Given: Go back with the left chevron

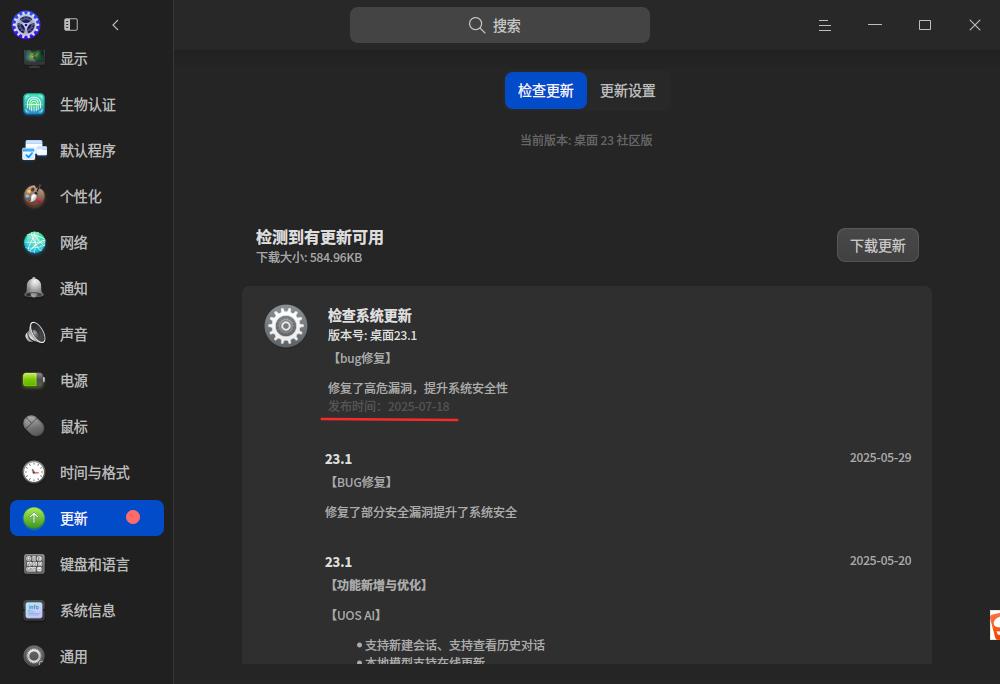Looking at the screenshot, I should 115,25.
